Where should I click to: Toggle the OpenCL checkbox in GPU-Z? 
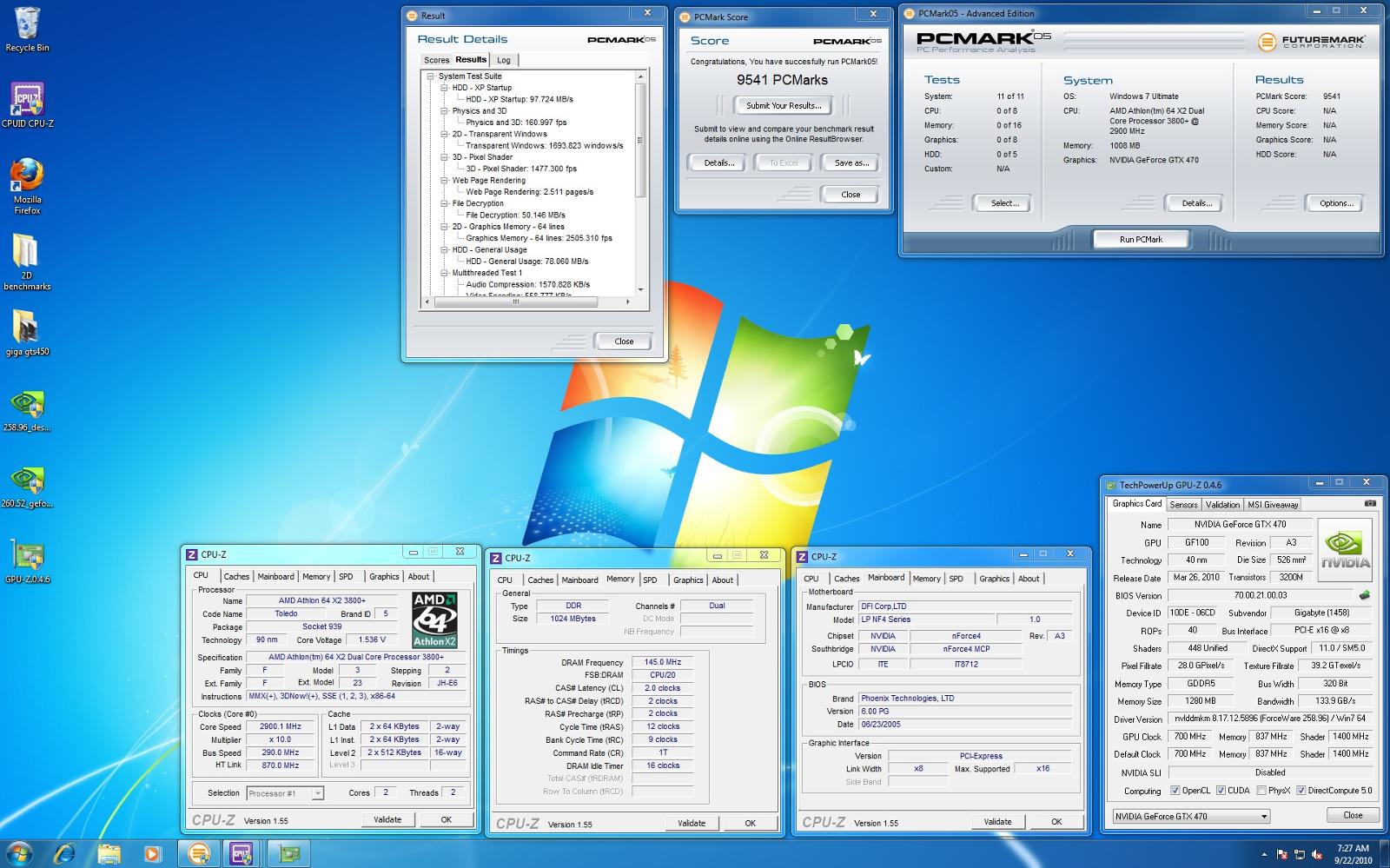tap(1175, 791)
